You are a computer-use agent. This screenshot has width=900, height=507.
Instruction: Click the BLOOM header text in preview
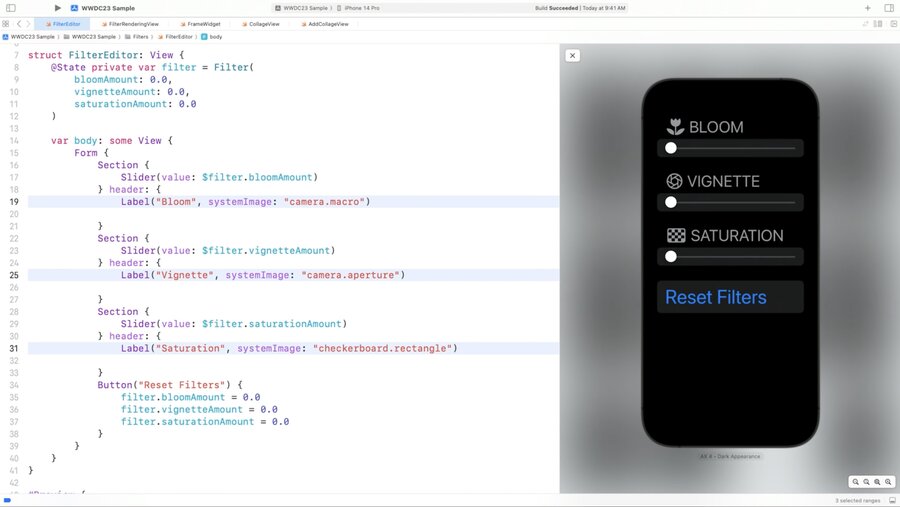(x=716, y=127)
